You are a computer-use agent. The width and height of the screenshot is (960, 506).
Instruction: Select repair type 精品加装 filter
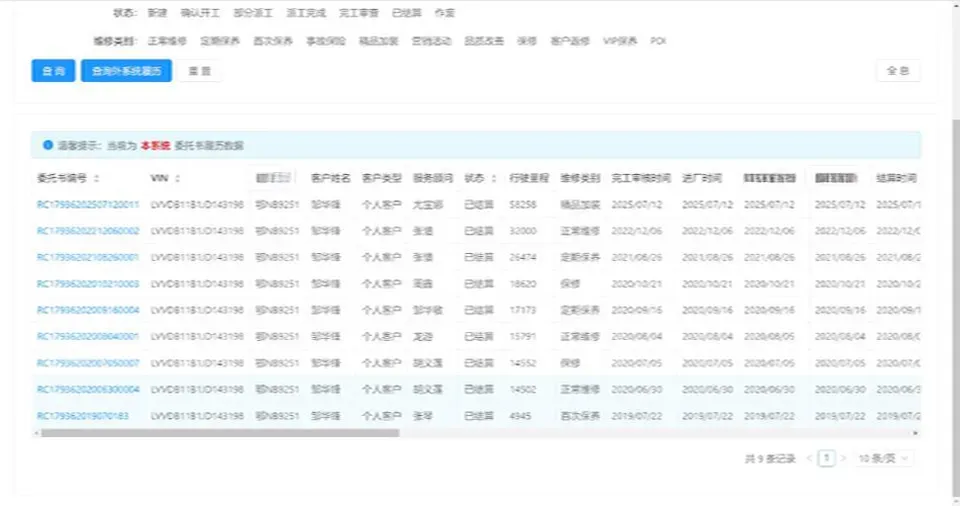pyautogui.click(x=378, y=41)
